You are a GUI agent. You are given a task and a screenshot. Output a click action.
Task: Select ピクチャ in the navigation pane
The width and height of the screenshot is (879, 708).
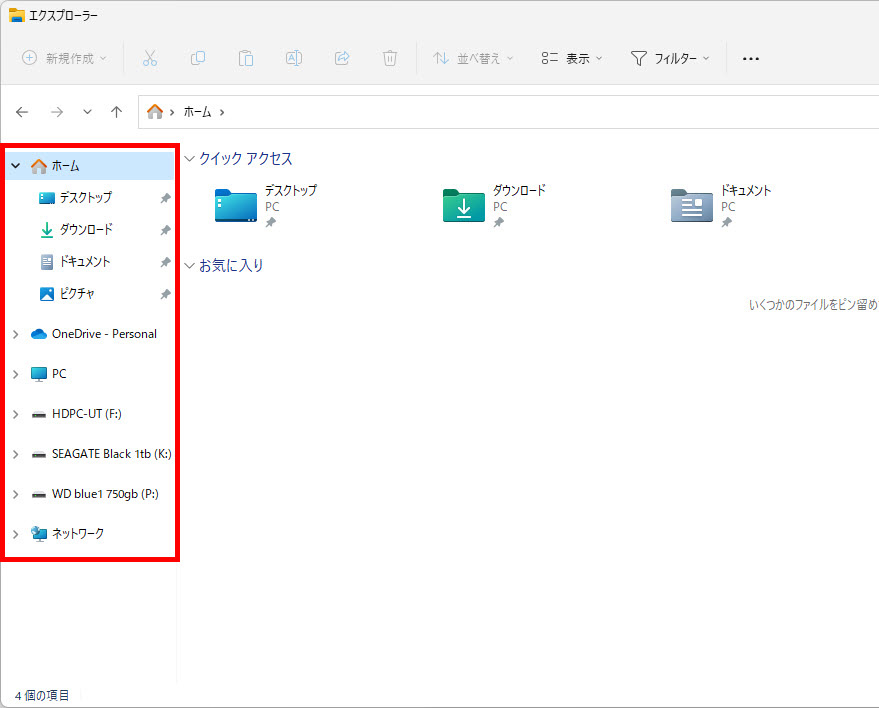76,294
